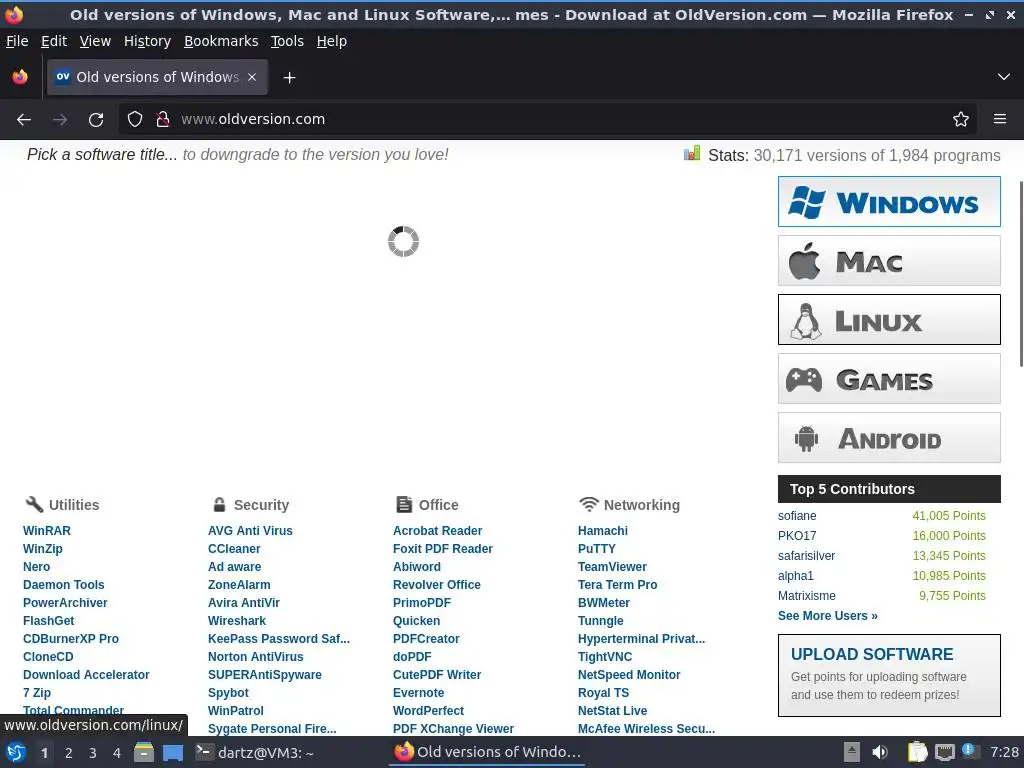1024x768 pixels.
Task: Open the Edit menu
Action: [x=54, y=41]
